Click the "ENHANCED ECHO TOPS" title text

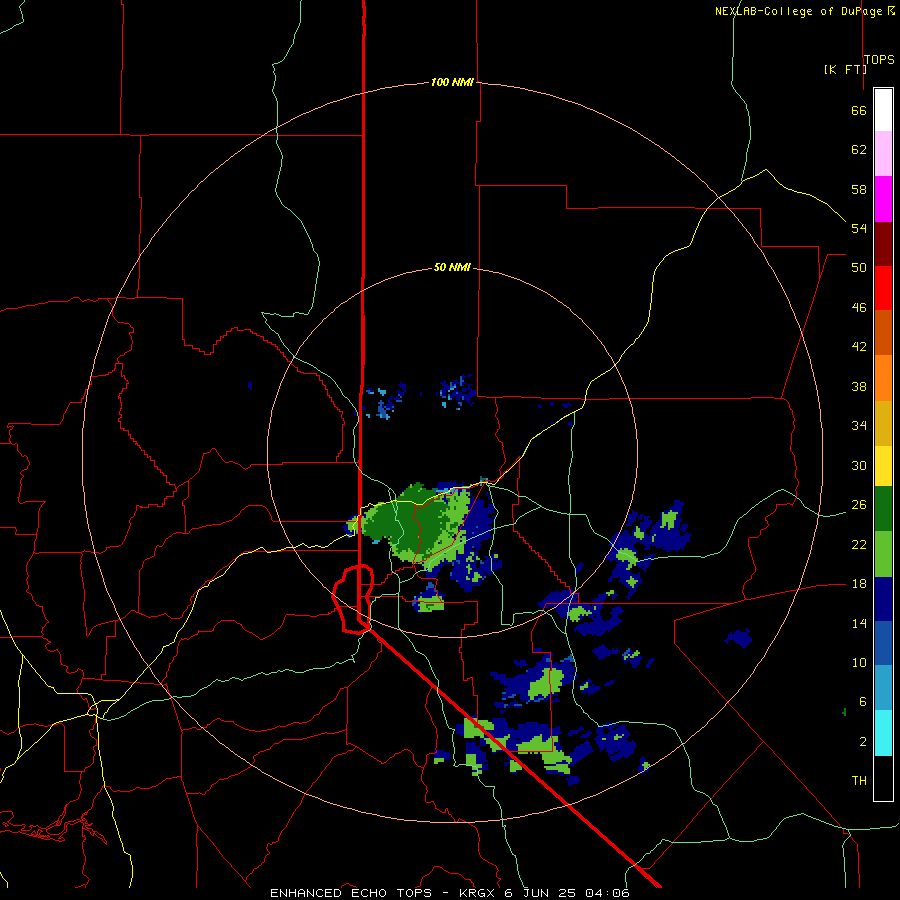tap(351, 893)
